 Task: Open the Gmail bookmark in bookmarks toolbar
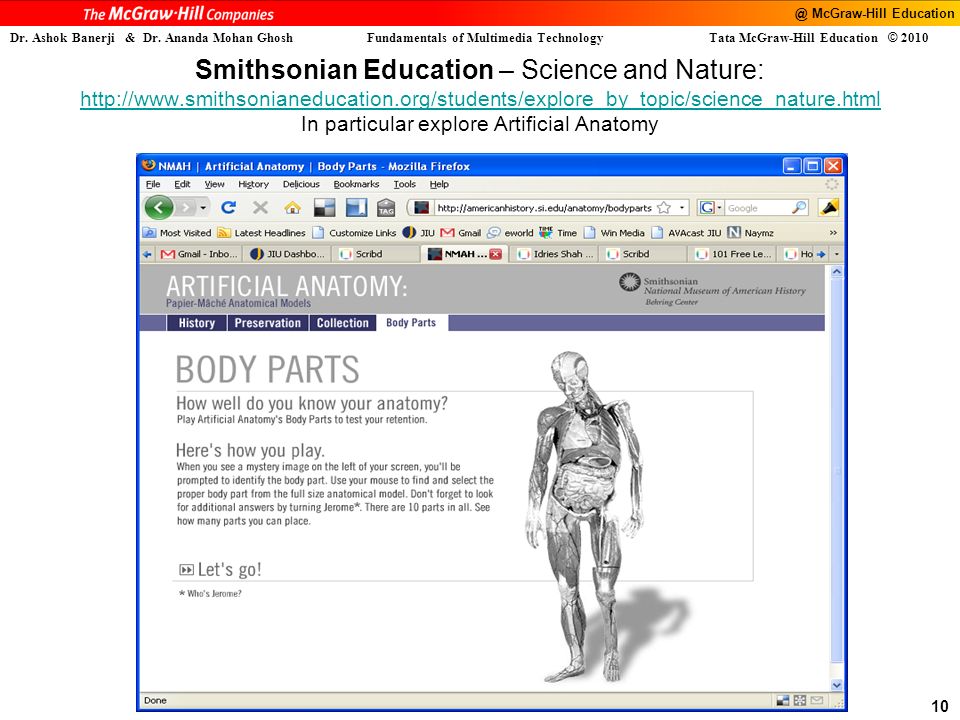(461, 233)
